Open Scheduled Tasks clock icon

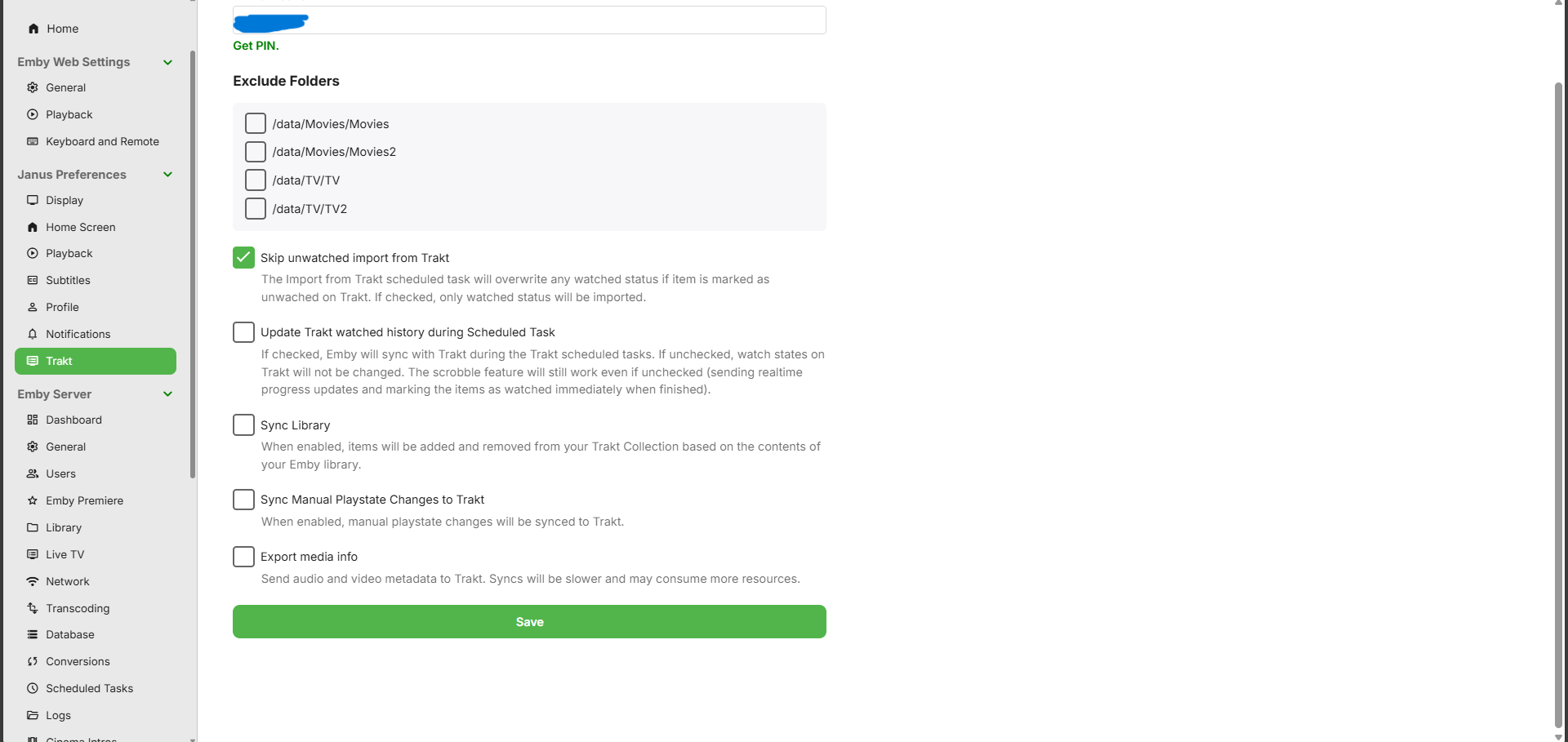(x=33, y=688)
